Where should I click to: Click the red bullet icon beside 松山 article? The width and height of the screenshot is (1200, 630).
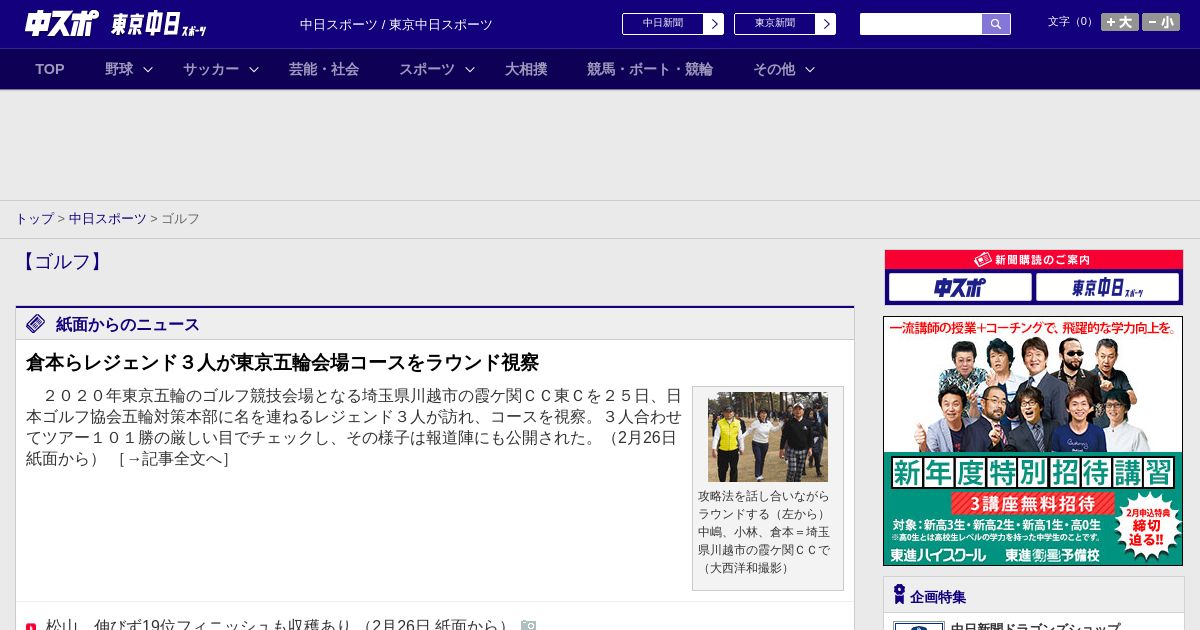click(31, 626)
